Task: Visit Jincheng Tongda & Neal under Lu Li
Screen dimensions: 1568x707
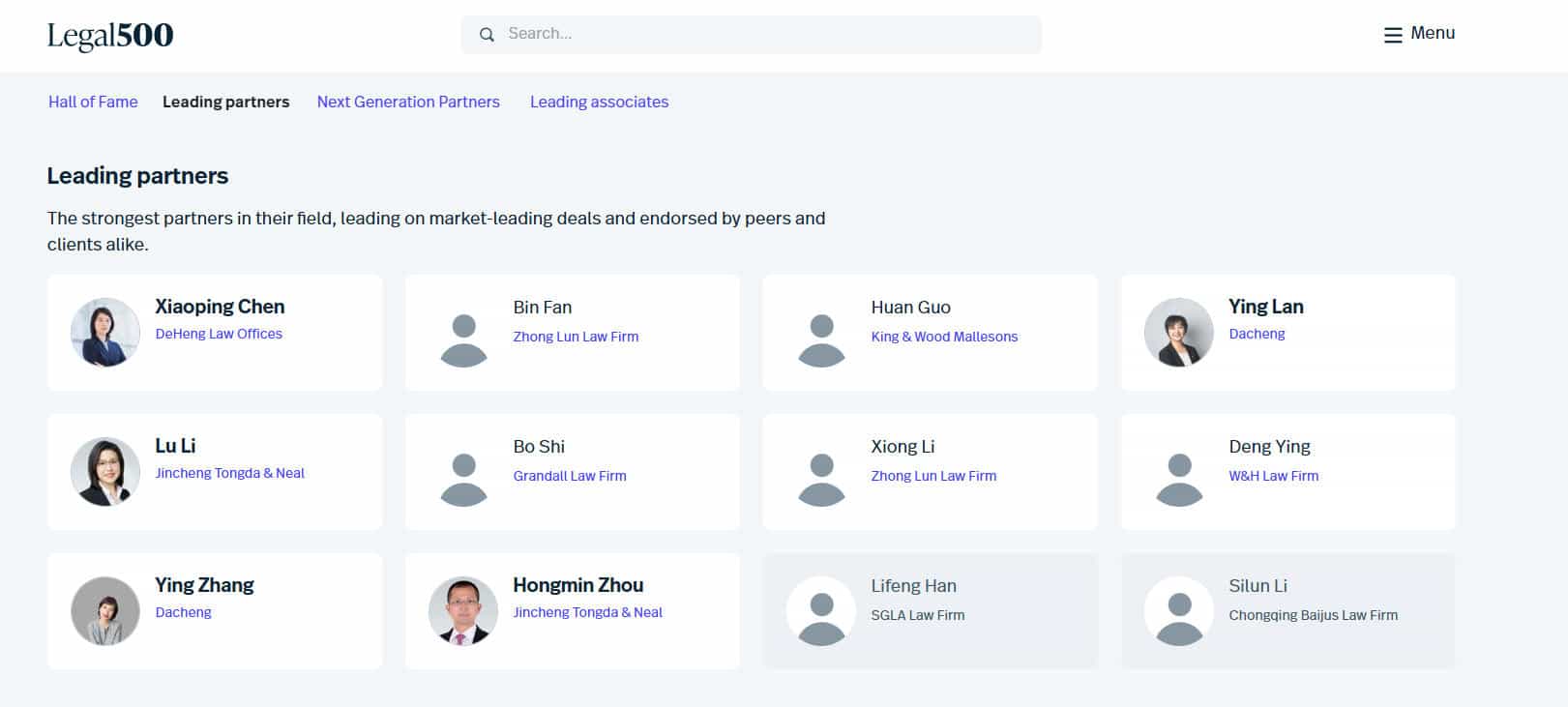Action: click(x=230, y=473)
